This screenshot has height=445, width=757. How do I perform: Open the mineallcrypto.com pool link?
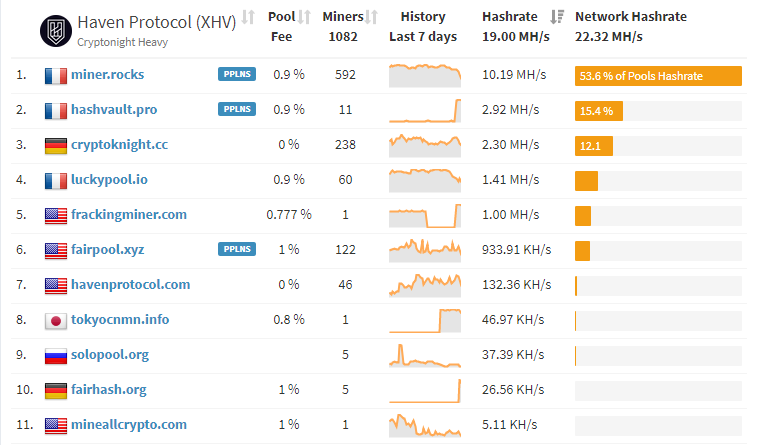128,425
